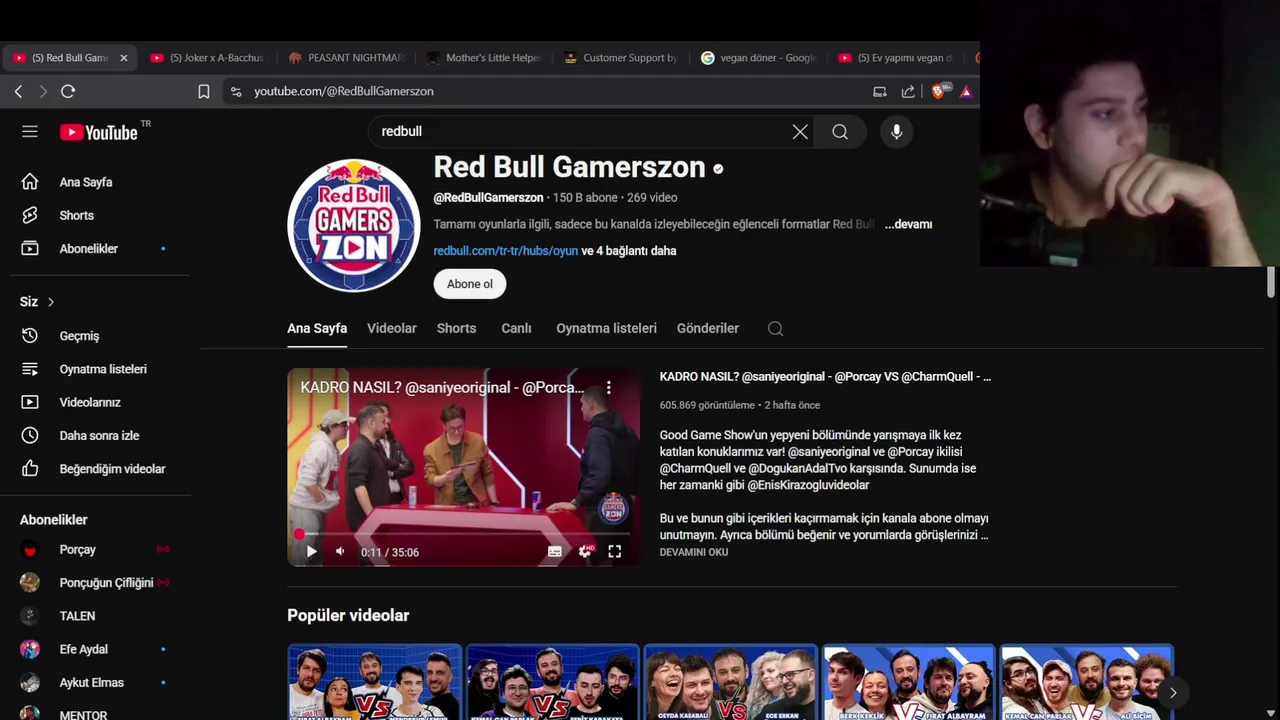
Task: Start voice search with microphone icon
Action: (x=896, y=132)
